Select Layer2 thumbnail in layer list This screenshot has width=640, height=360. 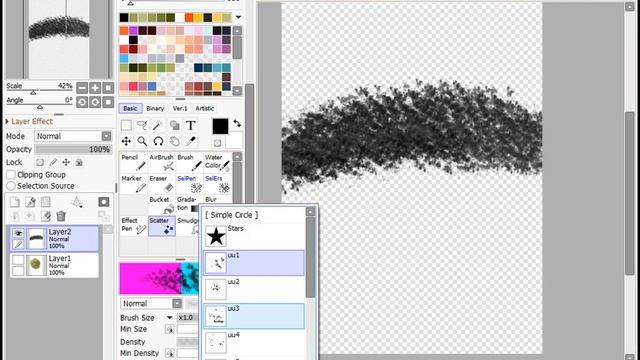coord(36,238)
